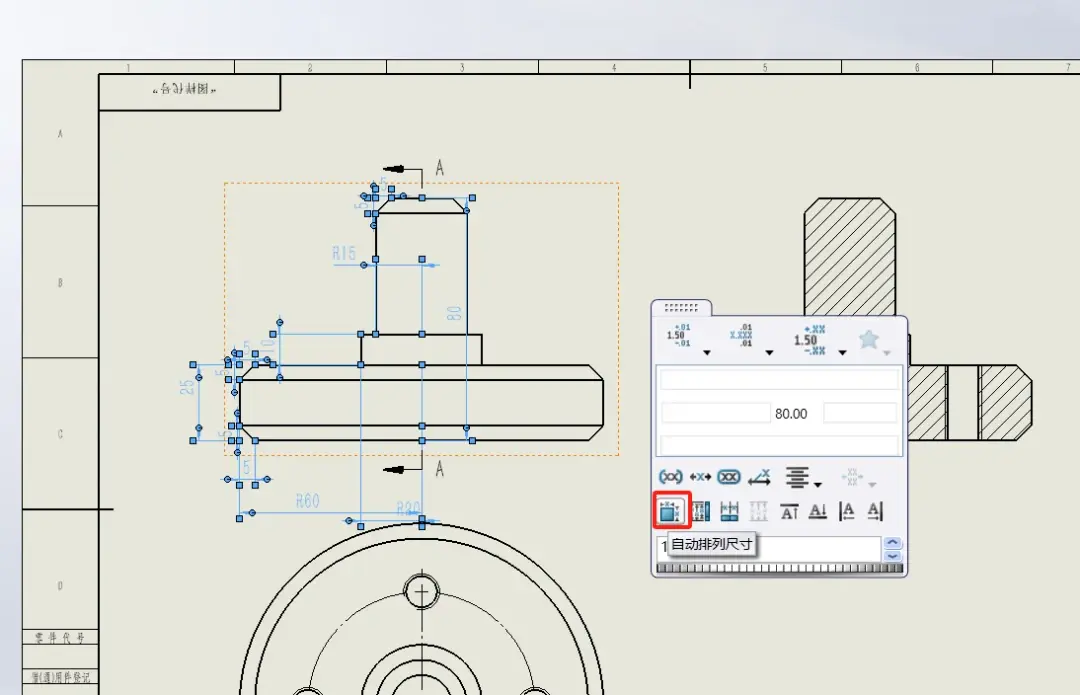This screenshot has width=1080, height=695.
Task: Open the unit precision dropdown
Action: click(769, 353)
